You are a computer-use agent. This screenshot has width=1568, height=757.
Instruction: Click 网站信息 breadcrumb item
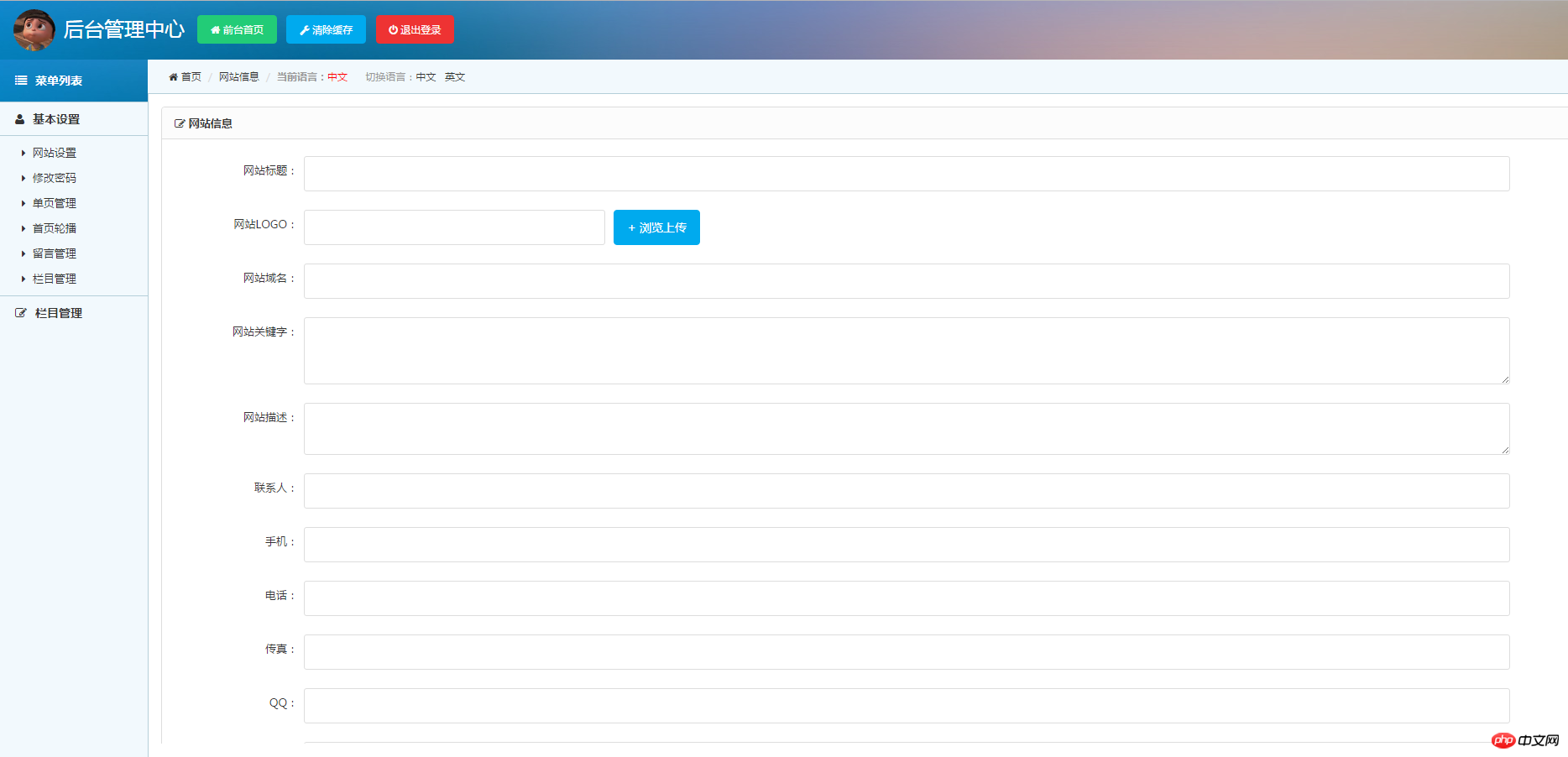click(x=239, y=76)
